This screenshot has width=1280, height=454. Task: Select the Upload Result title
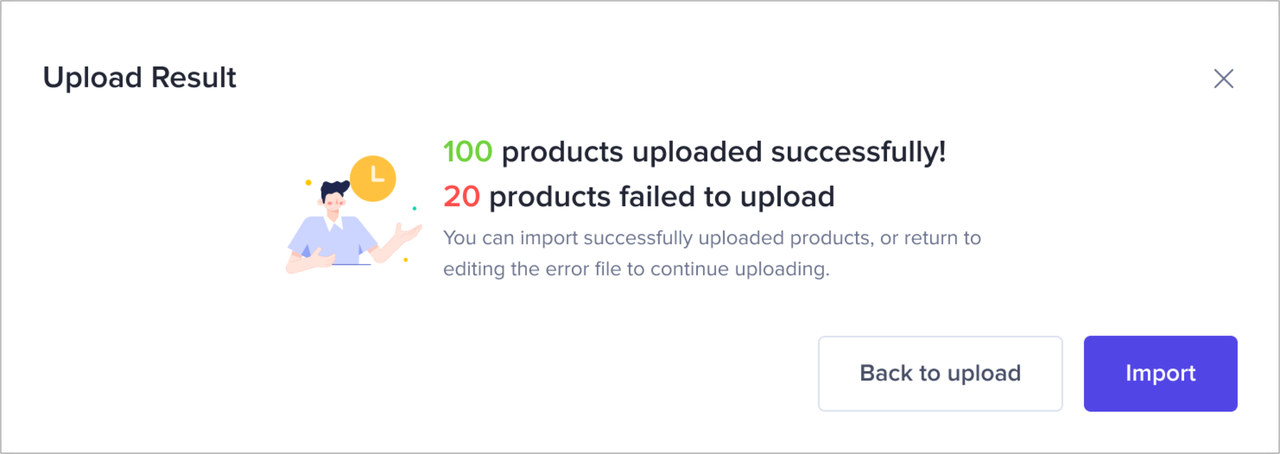pyautogui.click(x=139, y=77)
